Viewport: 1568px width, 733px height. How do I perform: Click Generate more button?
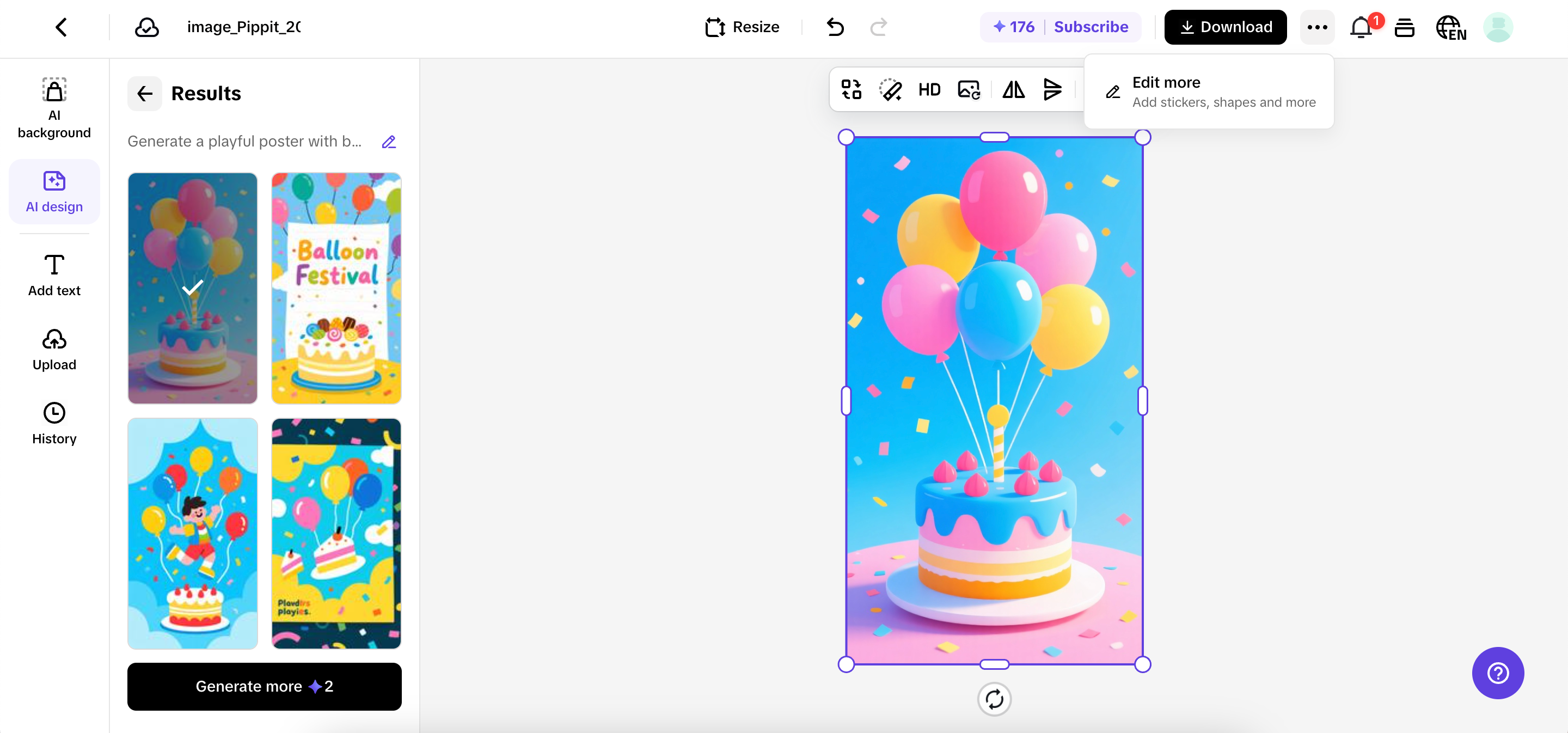coord(264,686)
